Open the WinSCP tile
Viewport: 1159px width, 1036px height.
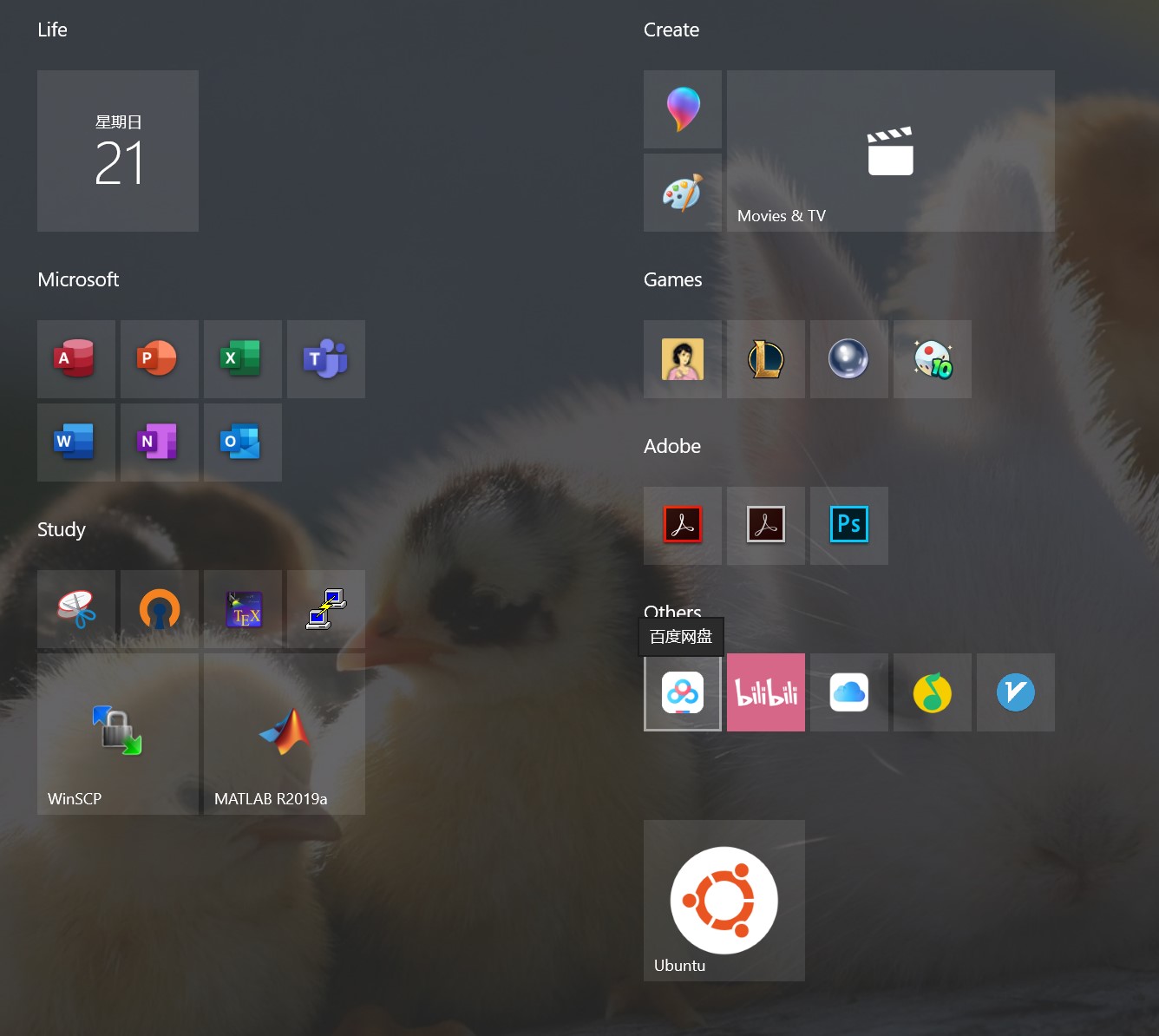pyautogui.click(x=118, y=734)
